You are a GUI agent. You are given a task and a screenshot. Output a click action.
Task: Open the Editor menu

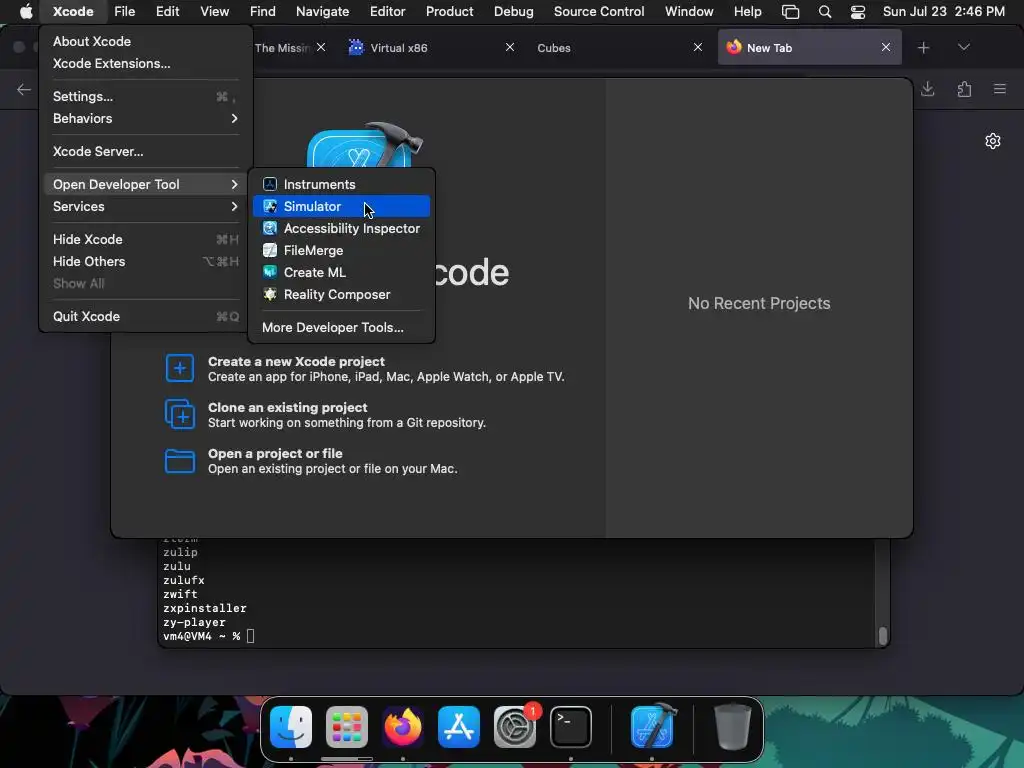[388, 11]
